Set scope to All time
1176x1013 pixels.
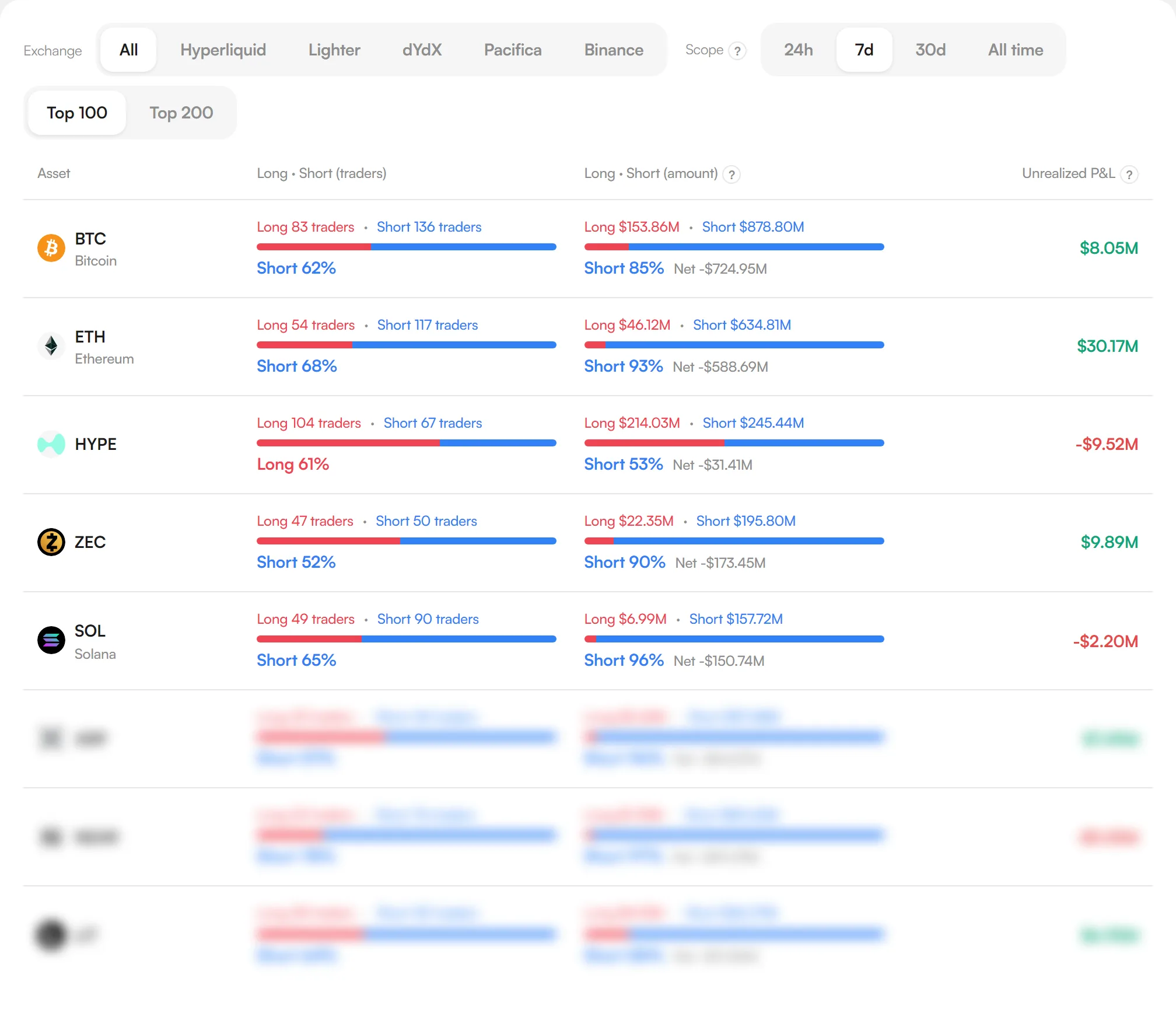1016,50
